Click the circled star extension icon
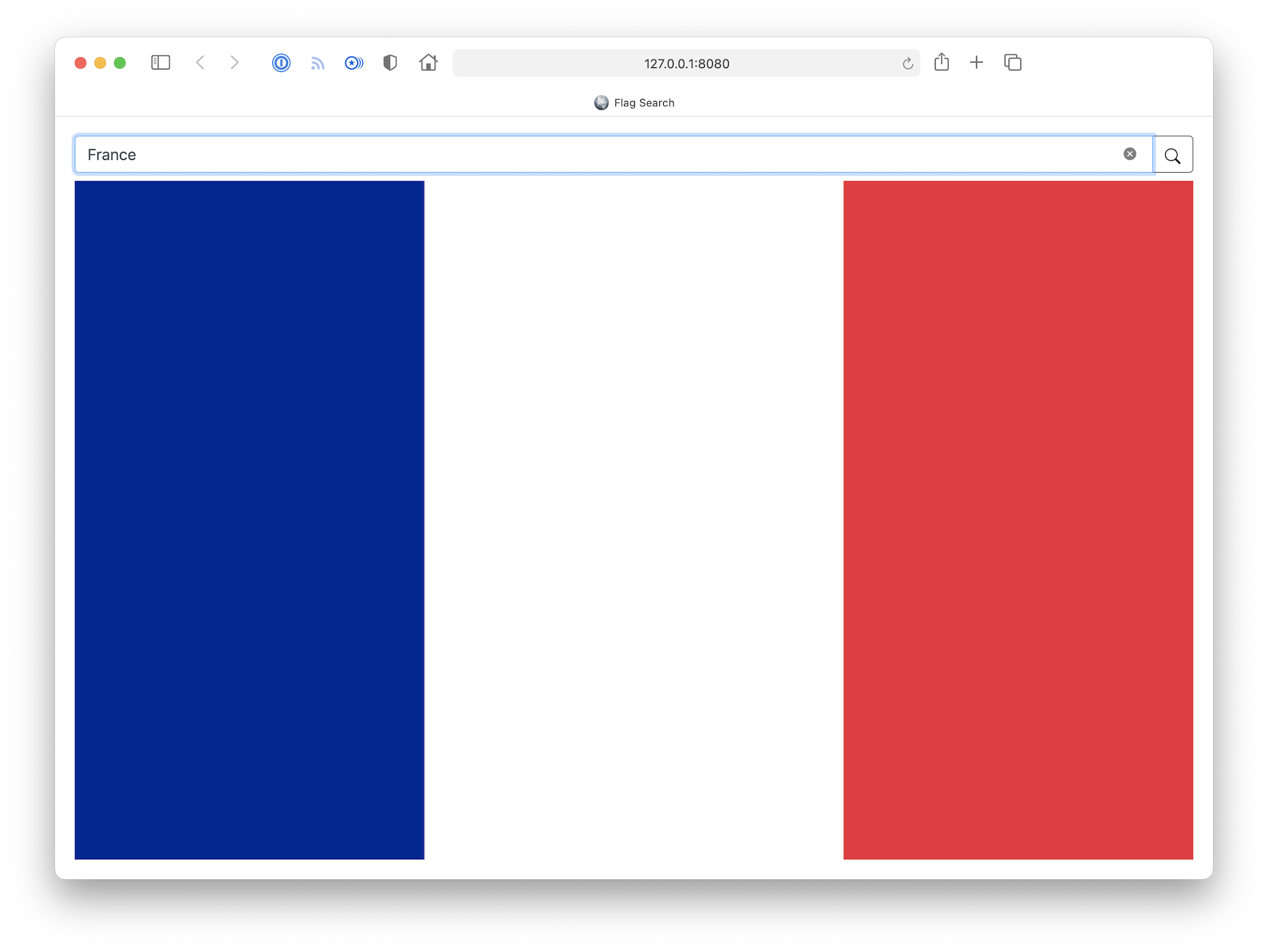 pos(353,63)
